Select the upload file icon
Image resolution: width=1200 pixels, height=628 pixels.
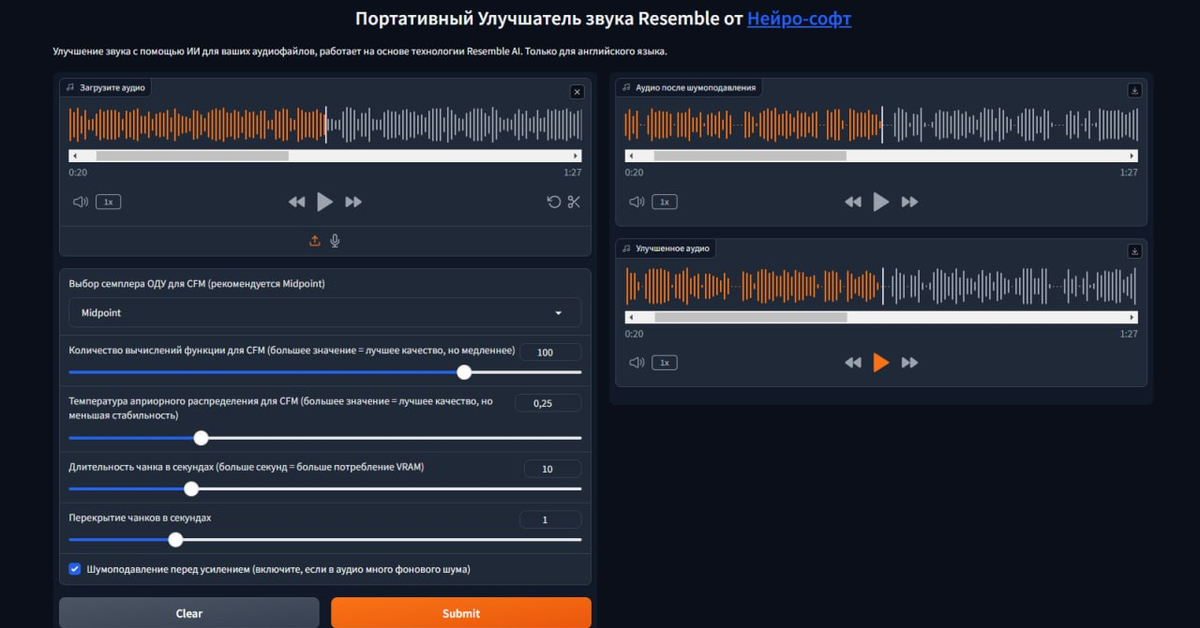click(x=315, y=241)
